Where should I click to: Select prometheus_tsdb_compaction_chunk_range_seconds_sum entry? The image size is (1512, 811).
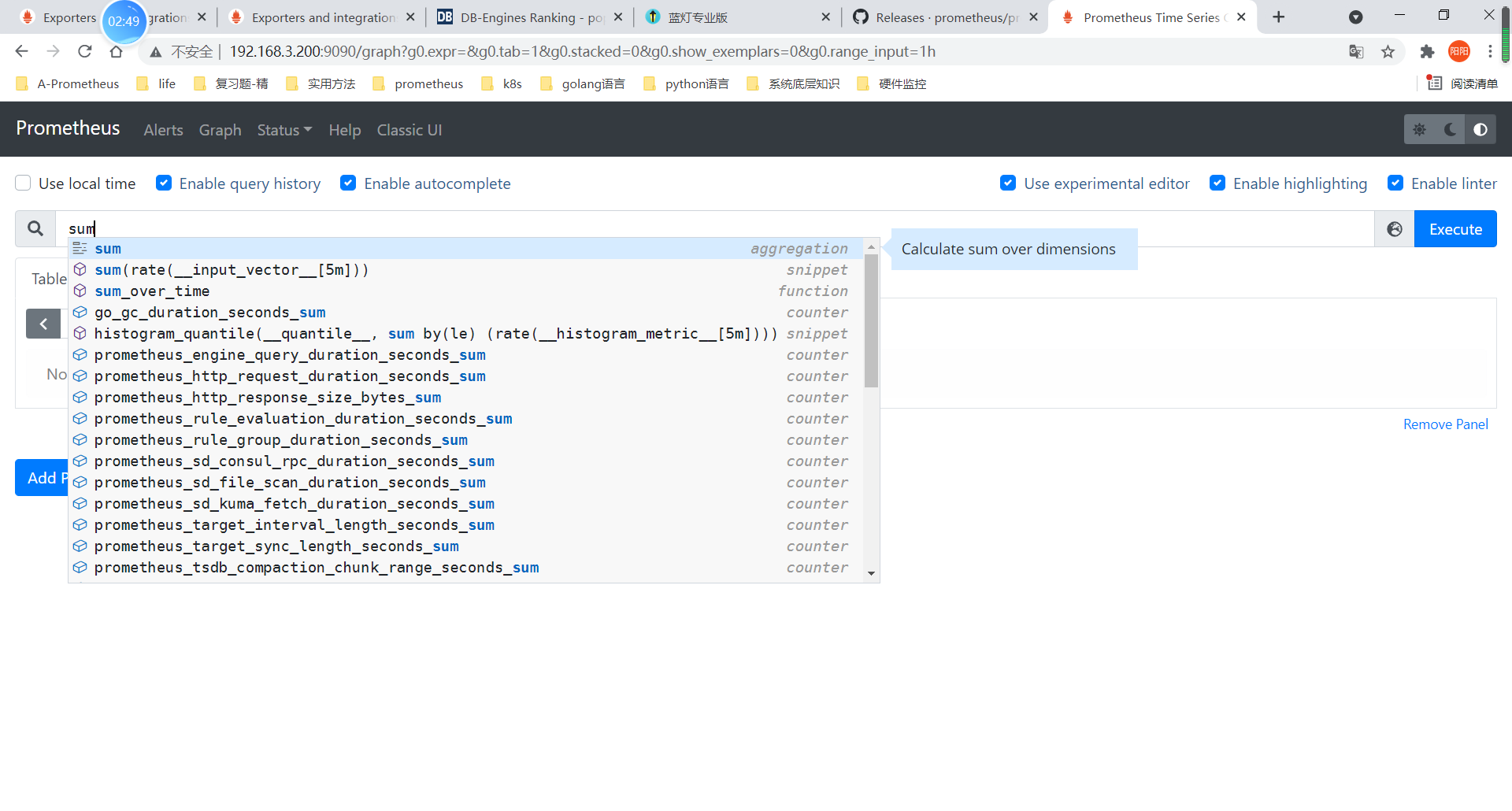[x=465, y=568]
